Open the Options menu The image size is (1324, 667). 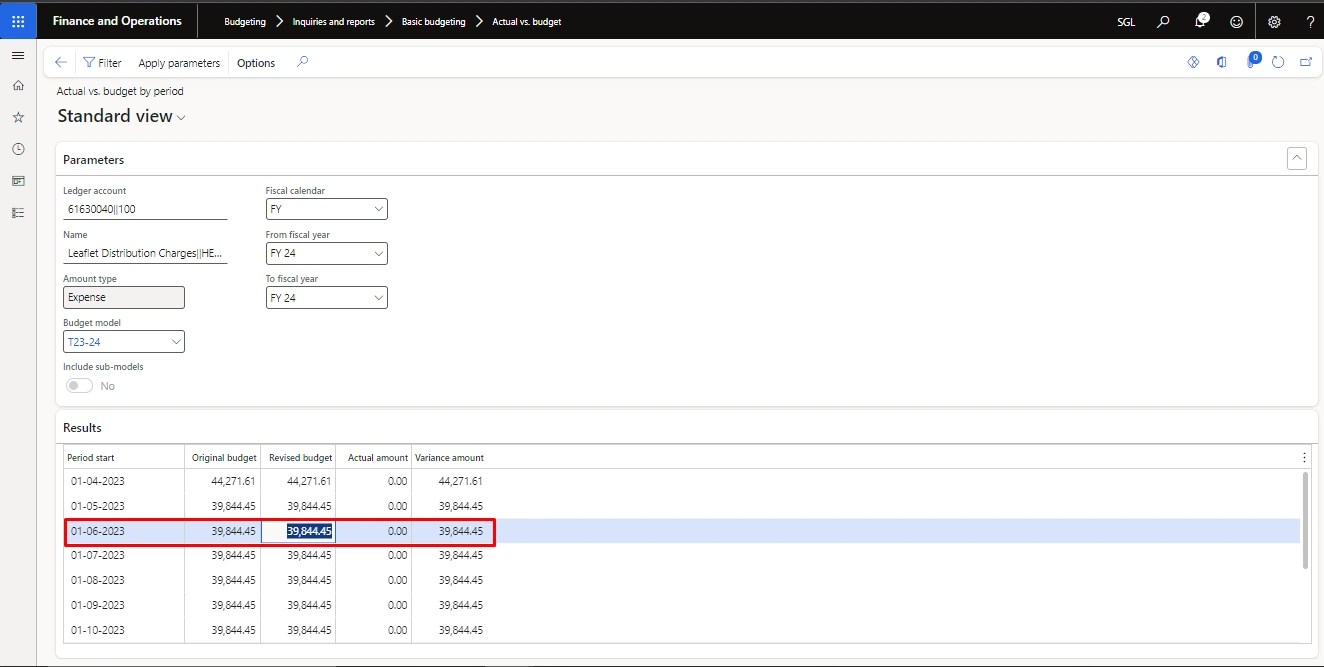(x=256, y=62)
